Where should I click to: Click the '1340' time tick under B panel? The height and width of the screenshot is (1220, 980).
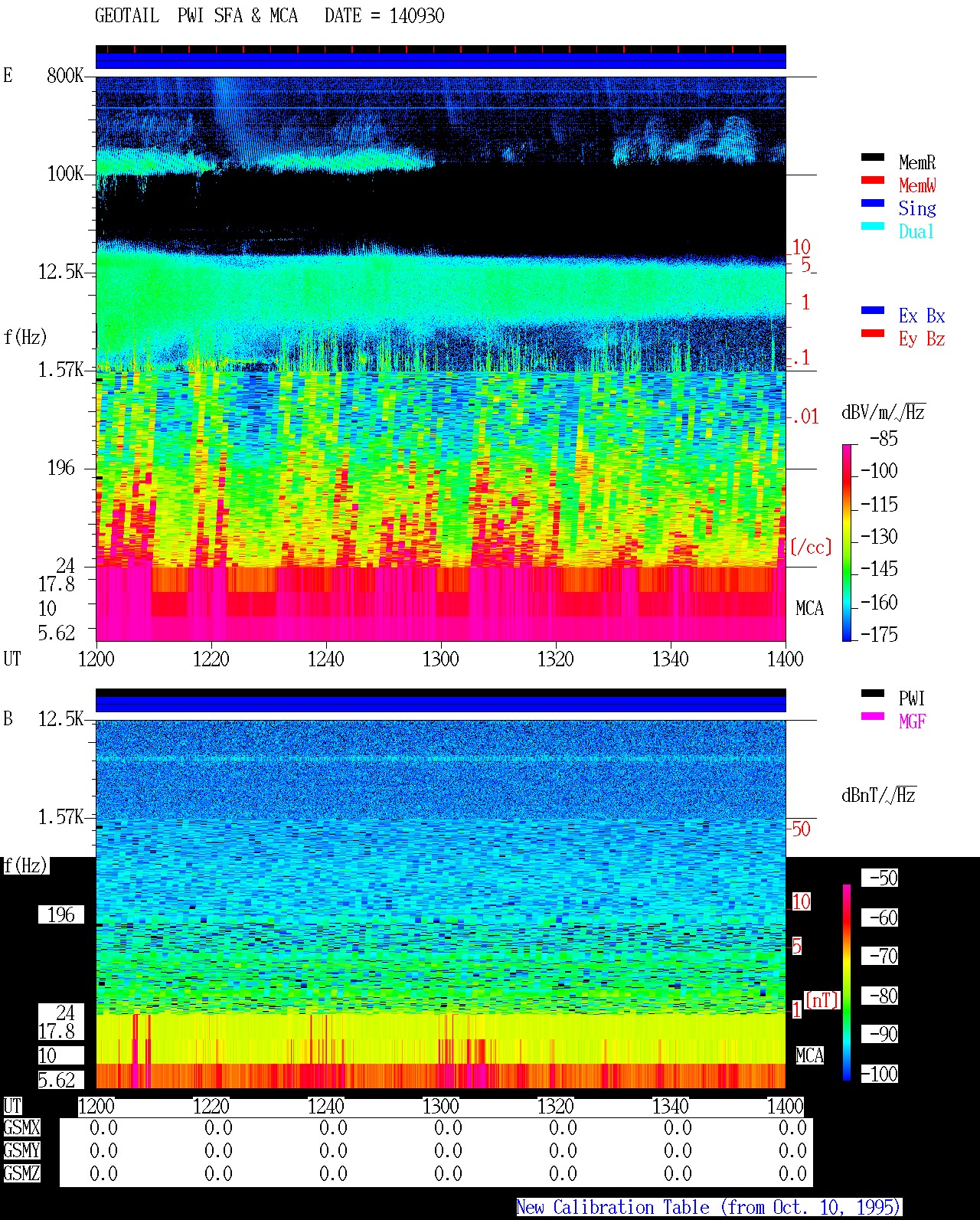pos(670,1106)
